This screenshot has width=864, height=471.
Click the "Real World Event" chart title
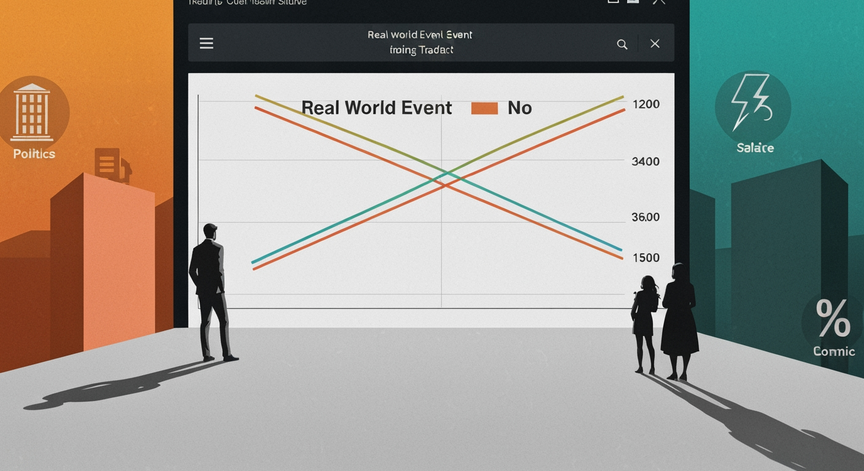pos(376,107)
